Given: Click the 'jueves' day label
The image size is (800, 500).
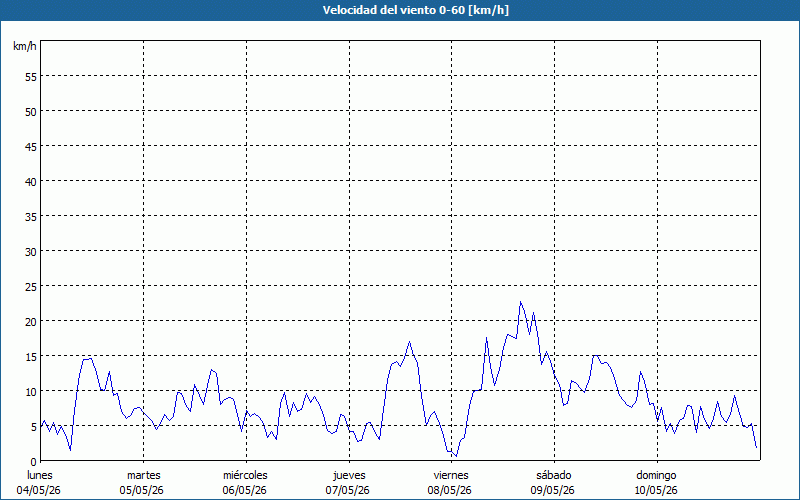Looking at the screenshot, I should click(x=349, y=475).
